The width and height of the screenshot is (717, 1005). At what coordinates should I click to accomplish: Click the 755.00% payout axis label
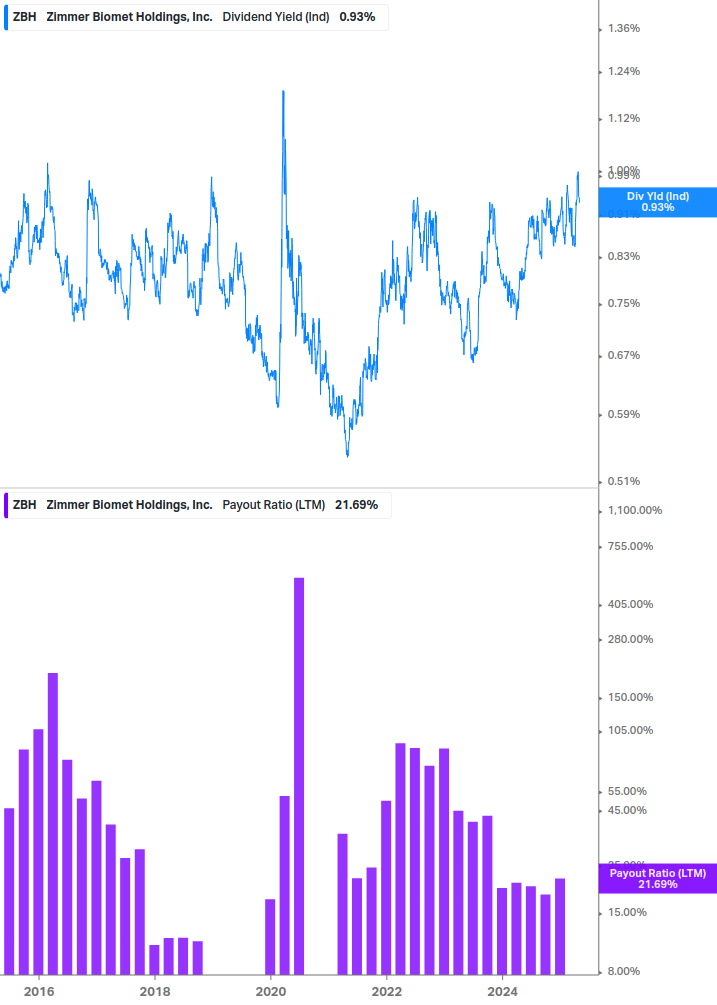point(630,546)
